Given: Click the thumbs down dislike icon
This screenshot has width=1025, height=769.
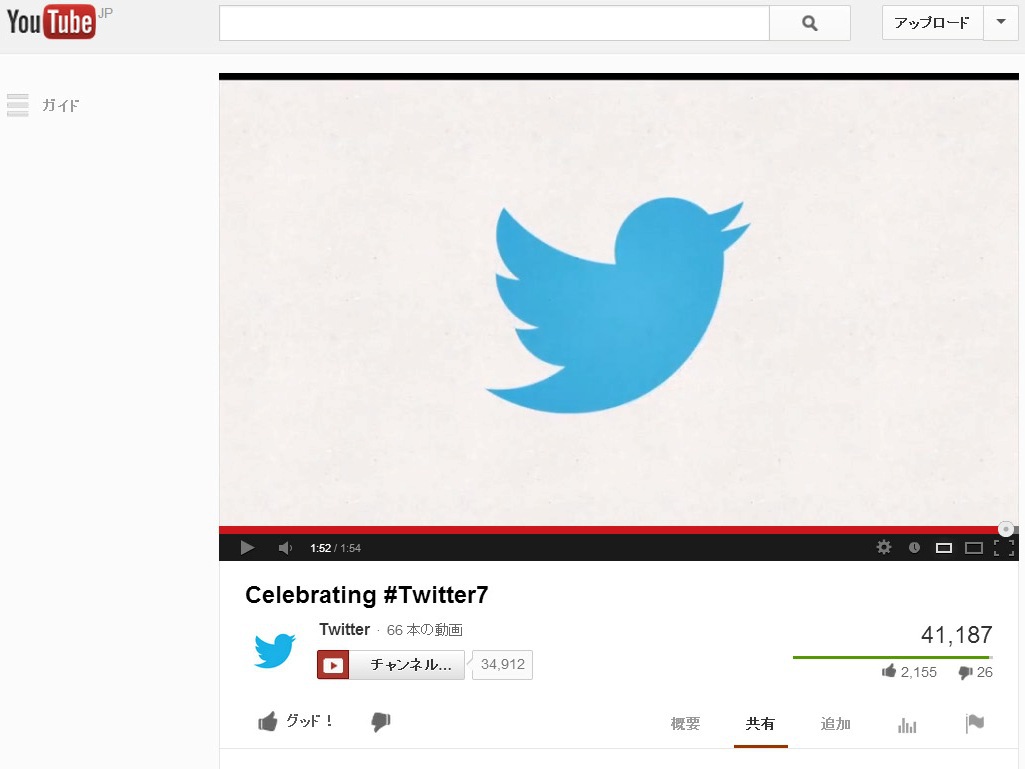Looking at the screenshot, I should (380, 722).
